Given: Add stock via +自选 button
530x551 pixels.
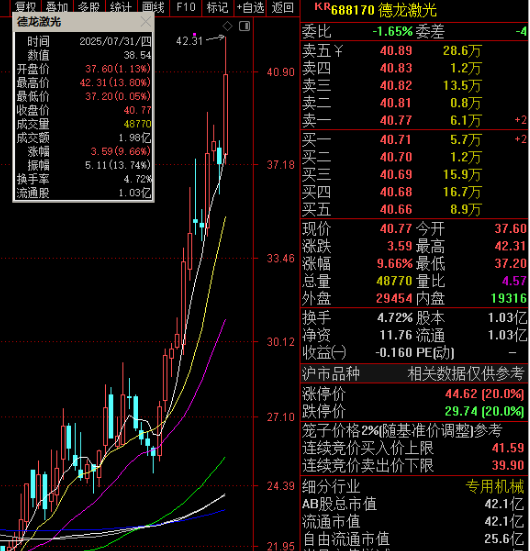Looking at the screenshot, I should tap(250, 7).
